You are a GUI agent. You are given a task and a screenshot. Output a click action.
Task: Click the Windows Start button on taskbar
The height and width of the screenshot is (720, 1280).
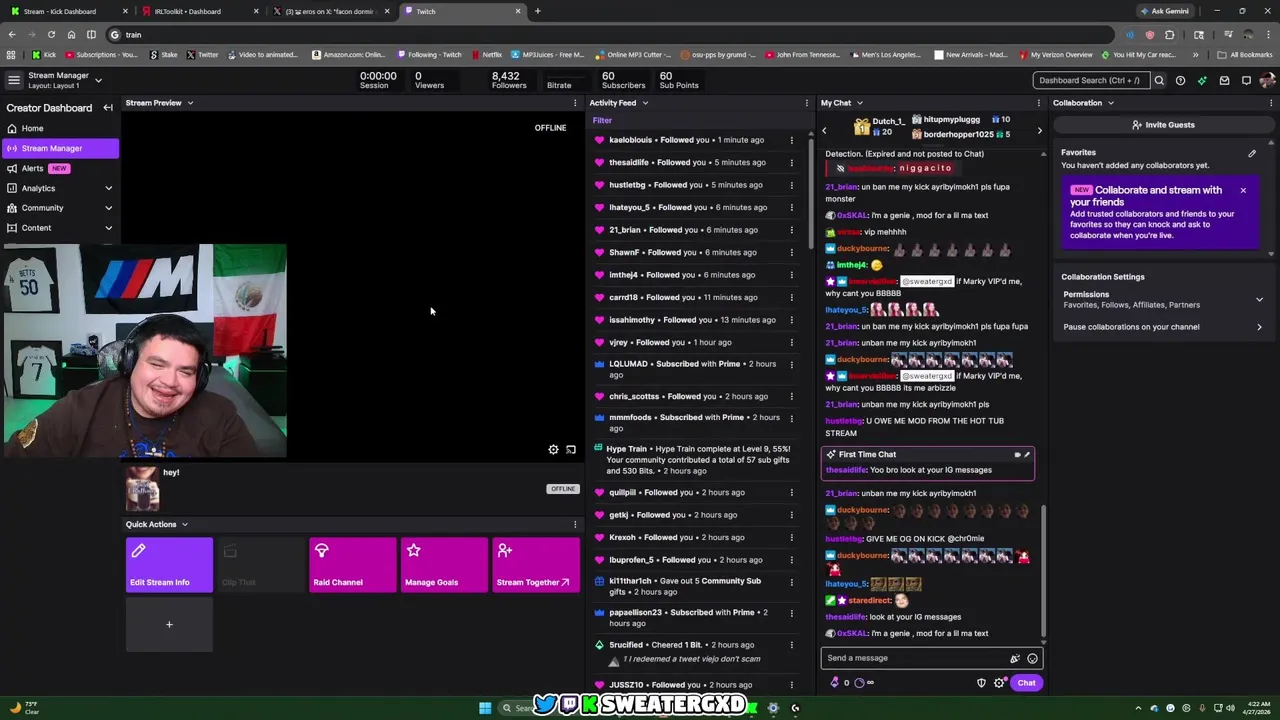click(485, 708)
